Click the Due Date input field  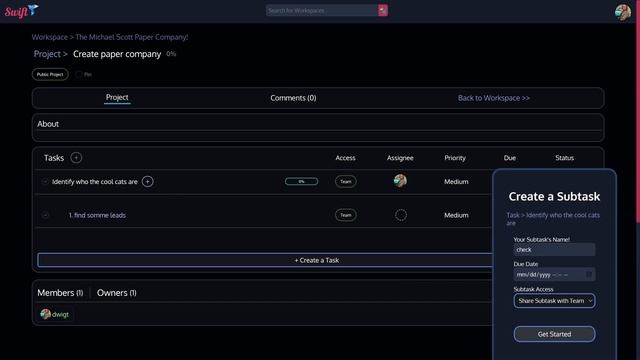[554, 275]
